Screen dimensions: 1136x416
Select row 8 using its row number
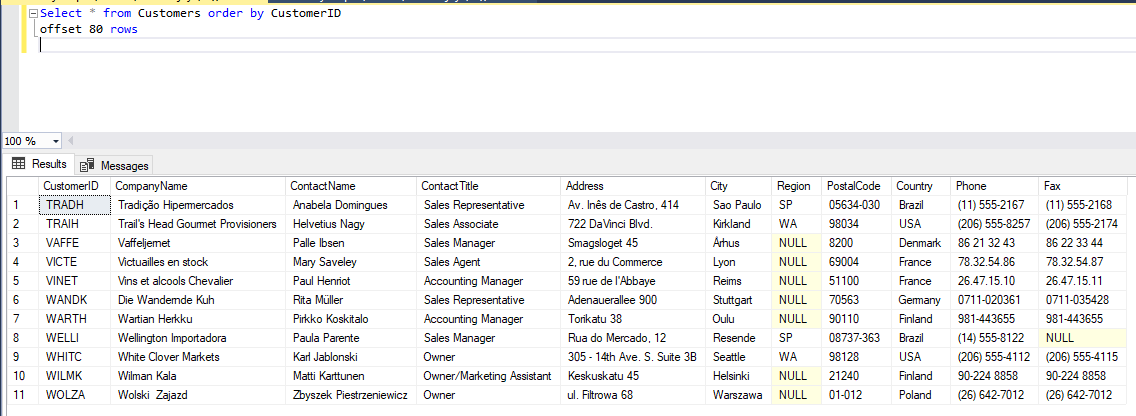18,338
